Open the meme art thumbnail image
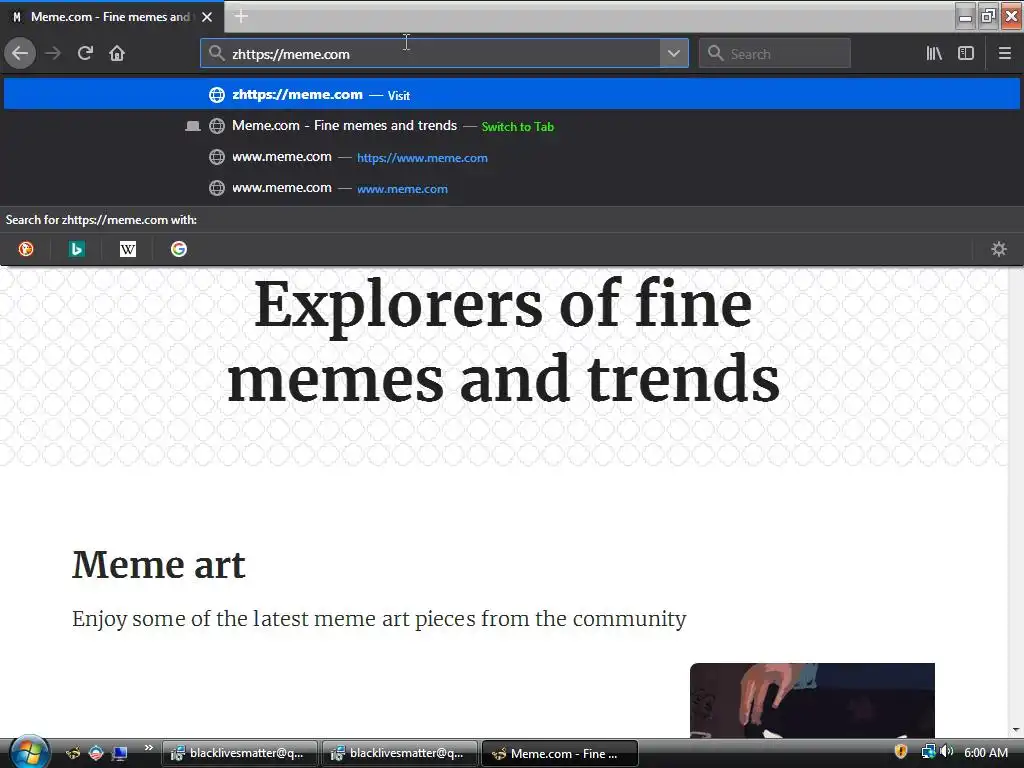Image resolution: width=1024 pixels, height=768 pixels. tap(812, 700)
